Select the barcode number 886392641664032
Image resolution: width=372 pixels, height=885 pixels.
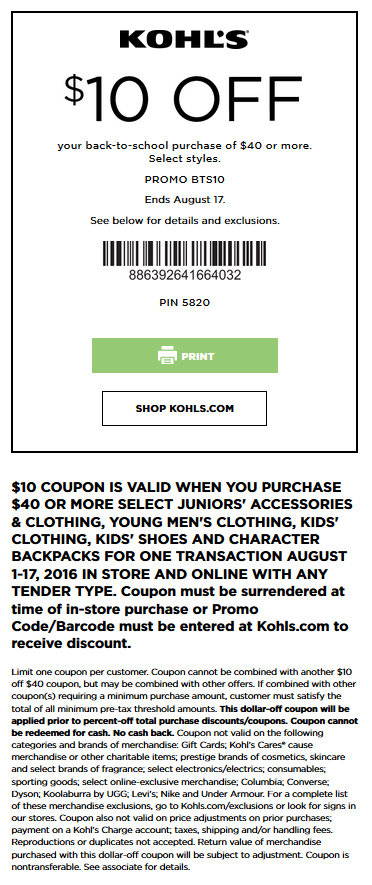tap(185, 276)
